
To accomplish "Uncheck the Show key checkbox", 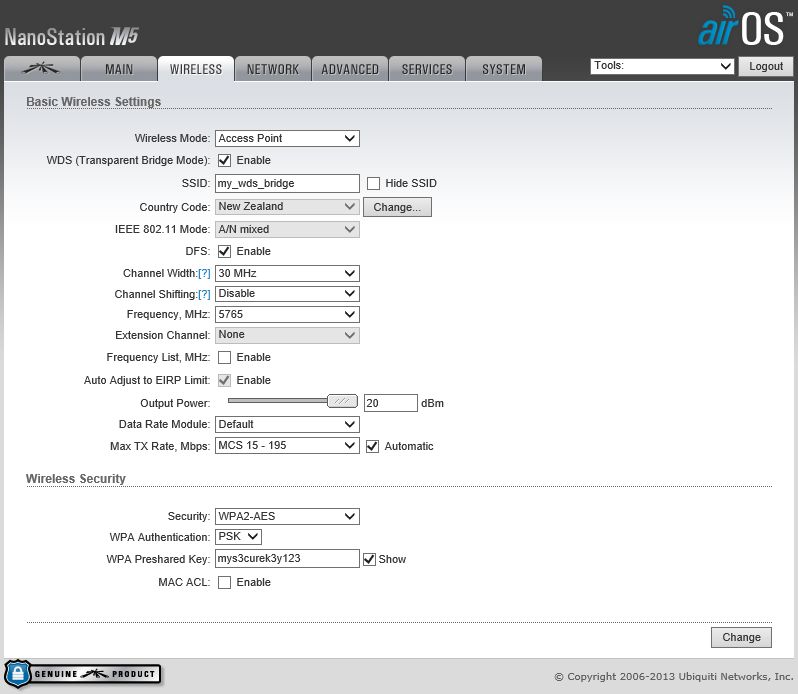I will (x=369, y=559).
